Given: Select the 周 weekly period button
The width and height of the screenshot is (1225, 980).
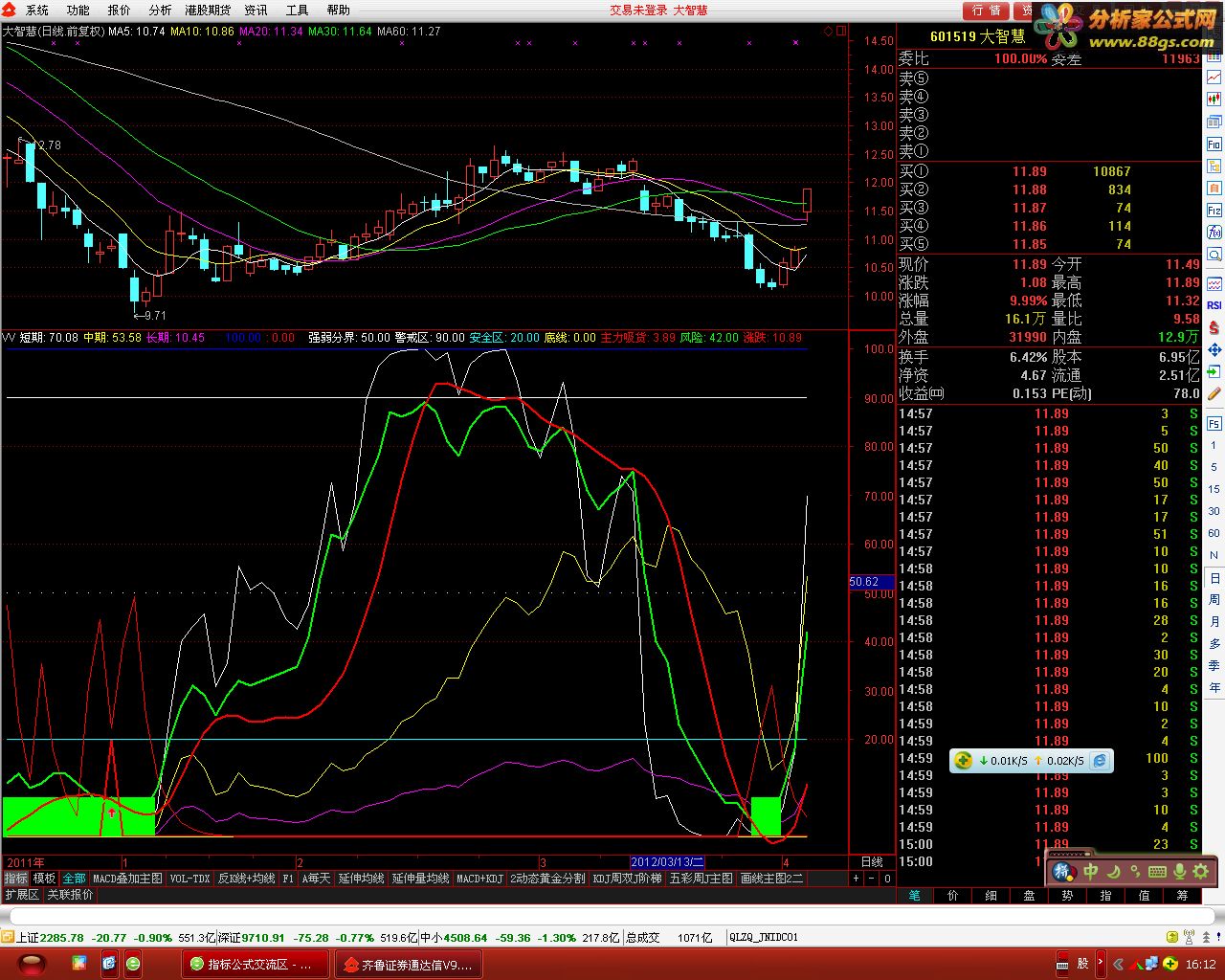Looking at the screenshot, I should pos(1214,600).
